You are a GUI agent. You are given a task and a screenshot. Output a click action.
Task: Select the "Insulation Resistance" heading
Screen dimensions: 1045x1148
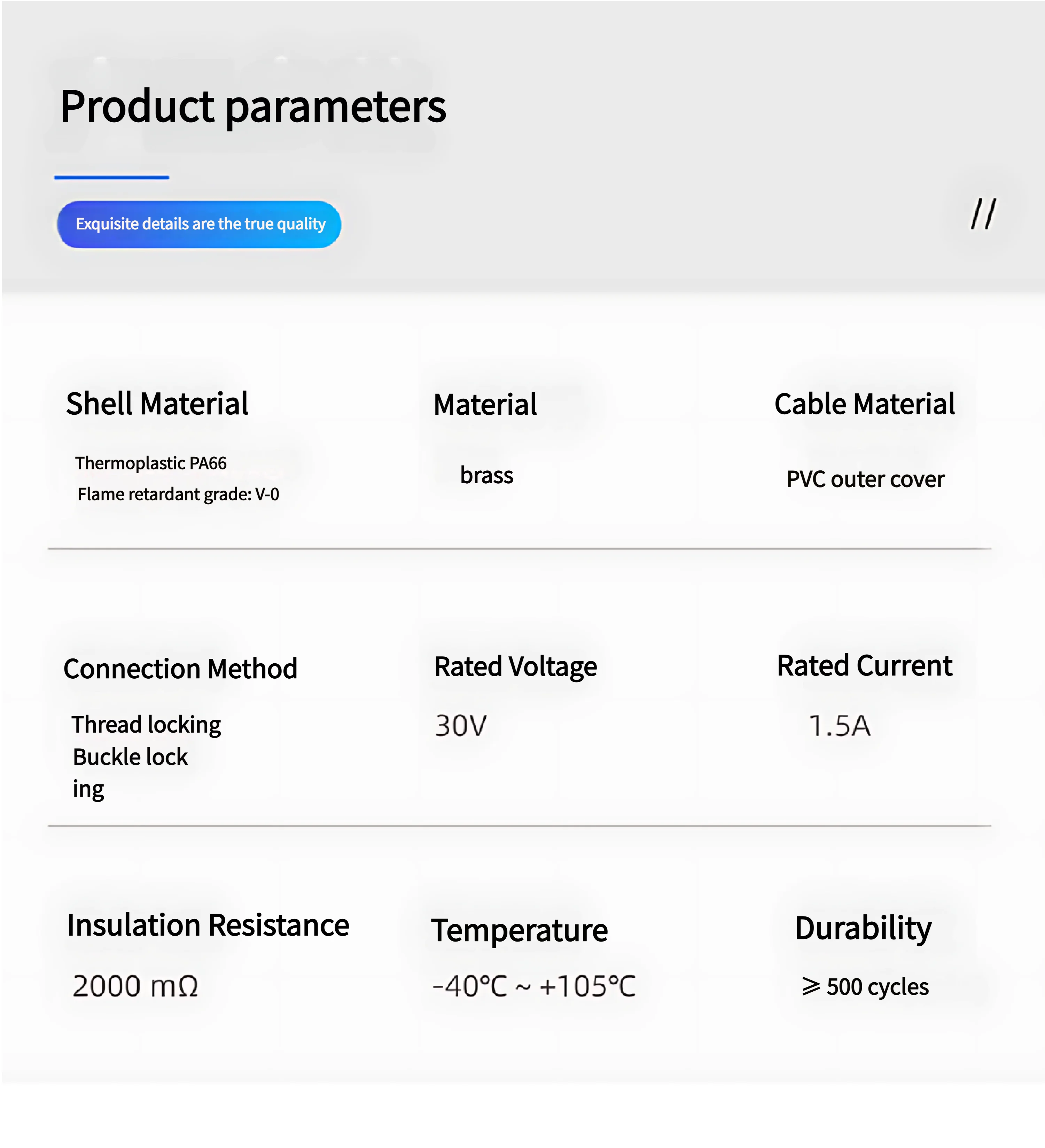click(208, 926)
